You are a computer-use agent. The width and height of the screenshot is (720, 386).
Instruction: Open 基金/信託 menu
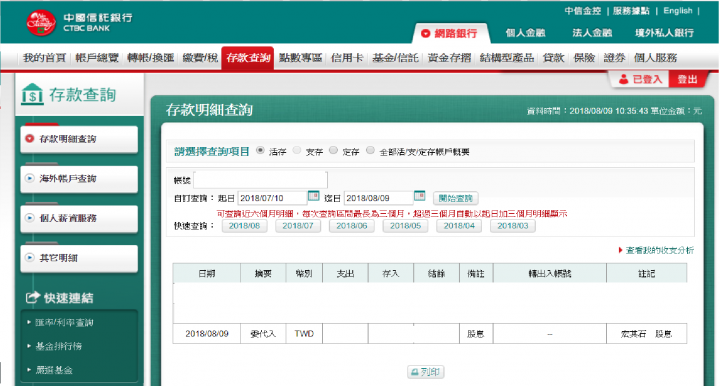pos(395,58)
